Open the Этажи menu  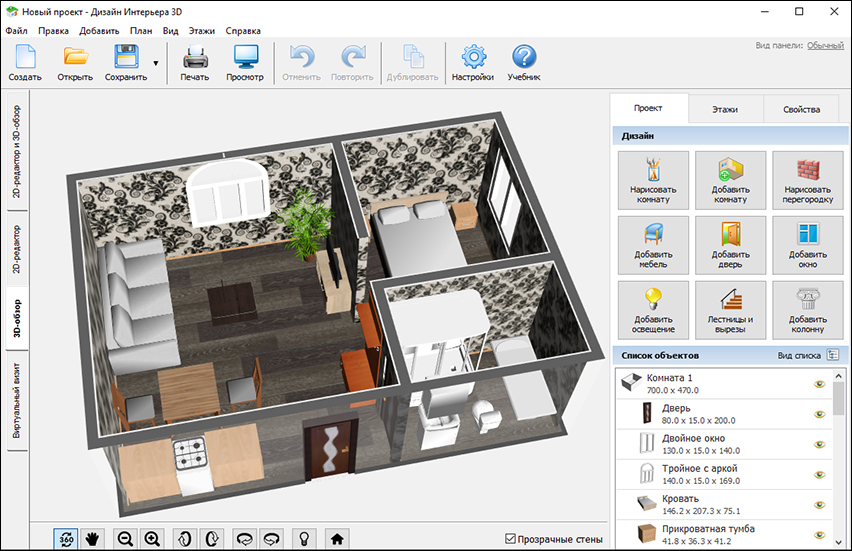point(202,31)
